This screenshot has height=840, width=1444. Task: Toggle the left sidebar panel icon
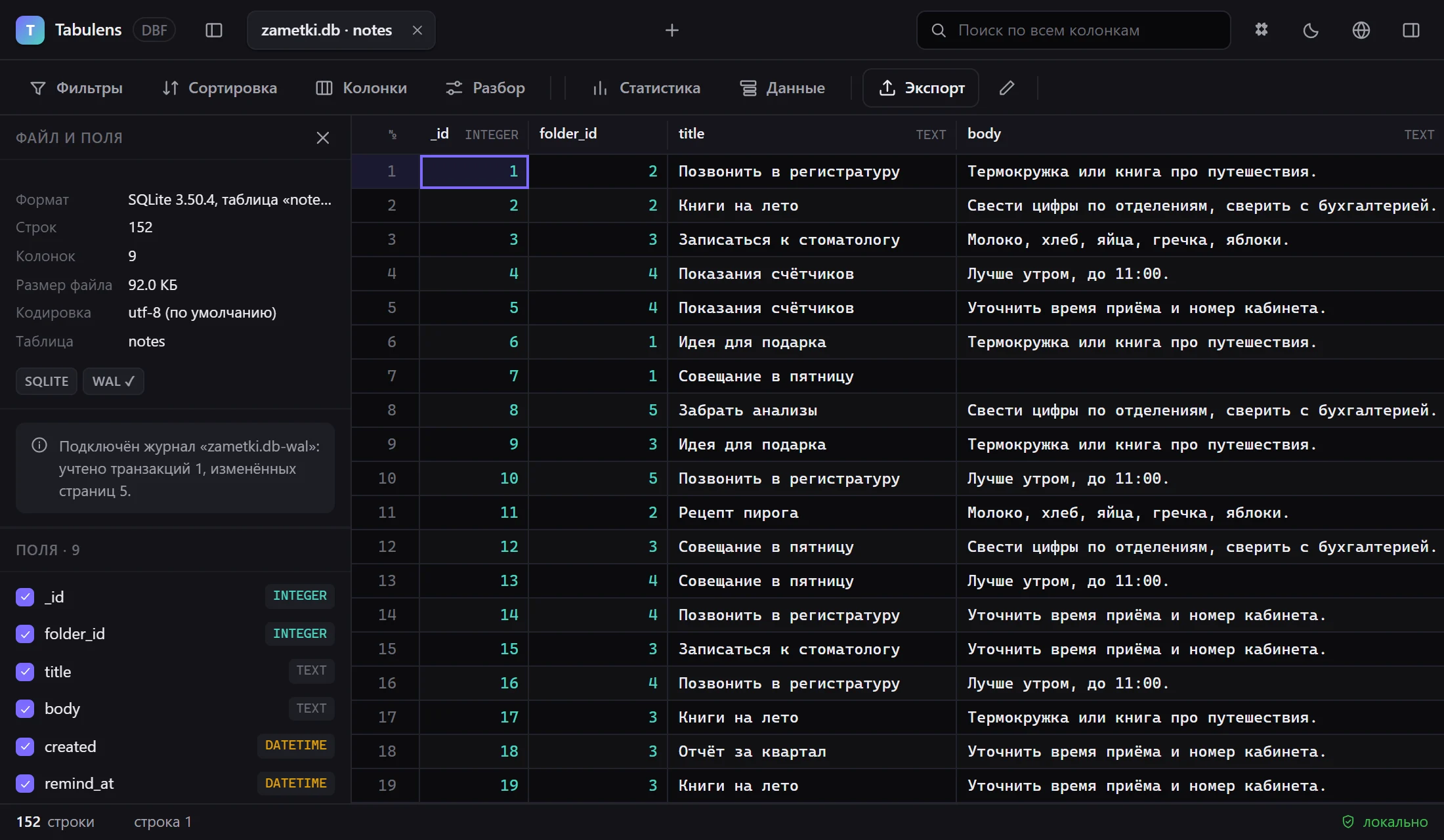(x=214, y=30)
